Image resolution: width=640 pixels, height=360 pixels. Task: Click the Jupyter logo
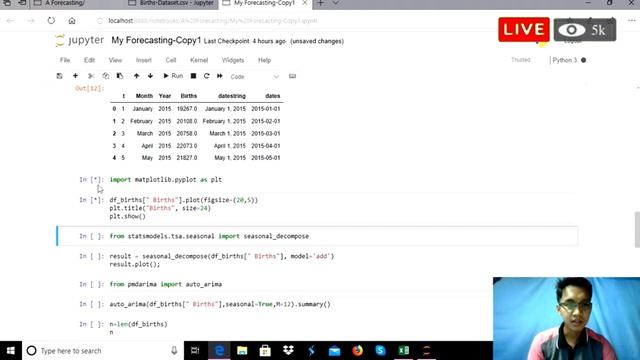coord(80,40)
